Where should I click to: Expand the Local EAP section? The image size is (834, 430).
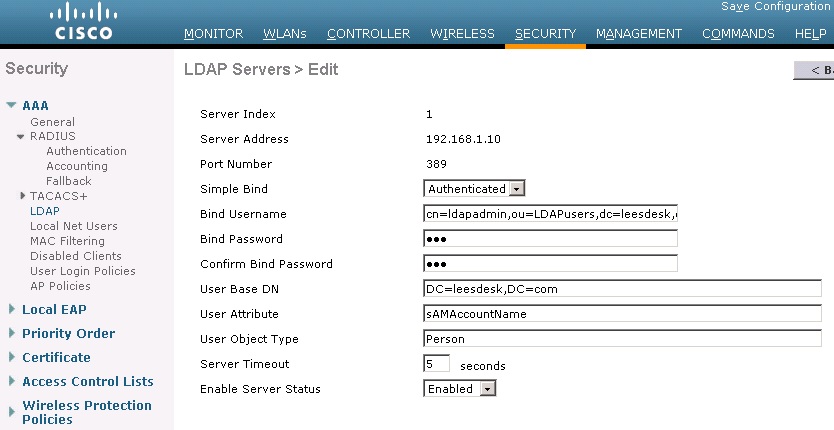click(x=12, y=309)
